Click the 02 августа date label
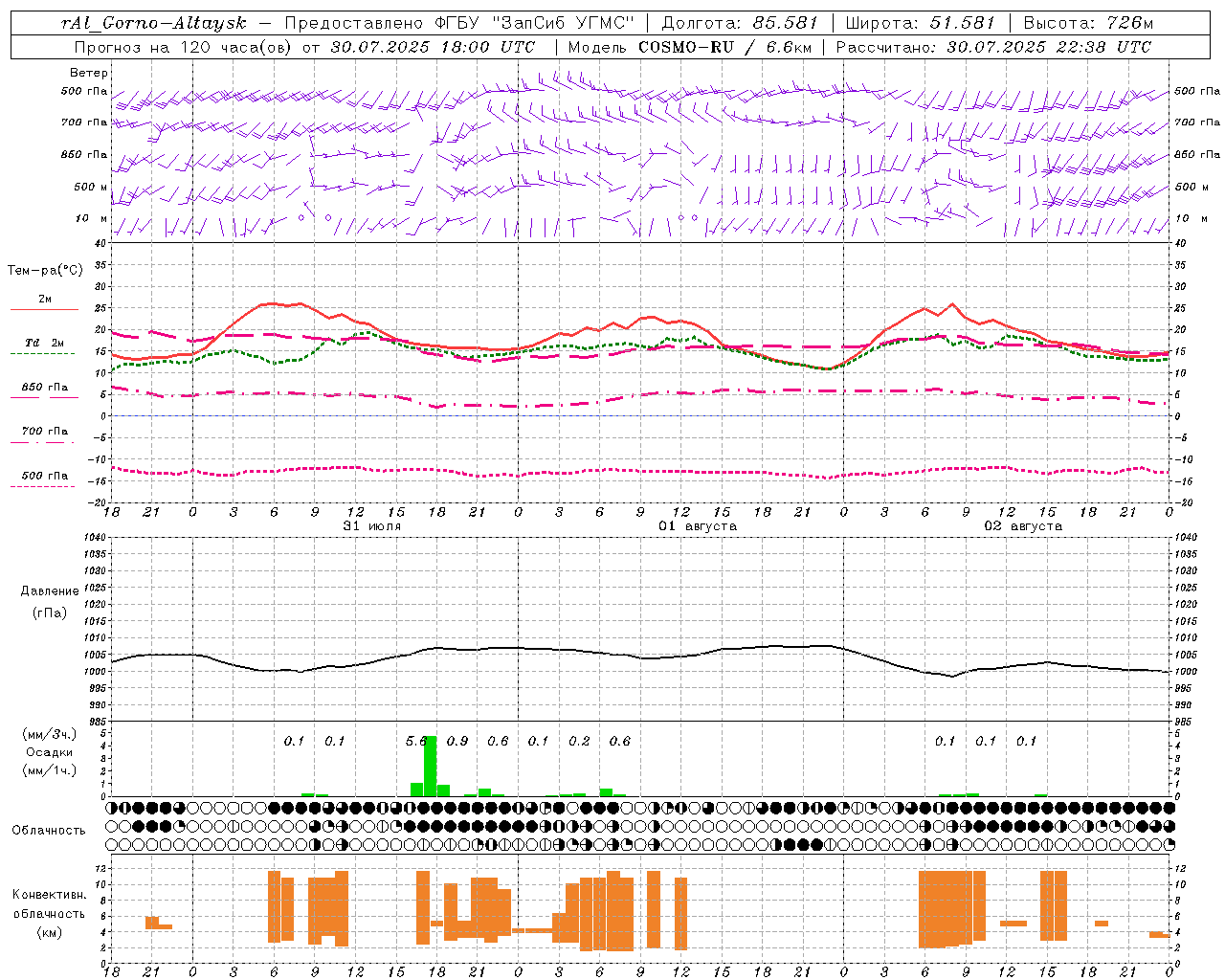Viewport: 1225px width, 980px height. point(1023,526)
